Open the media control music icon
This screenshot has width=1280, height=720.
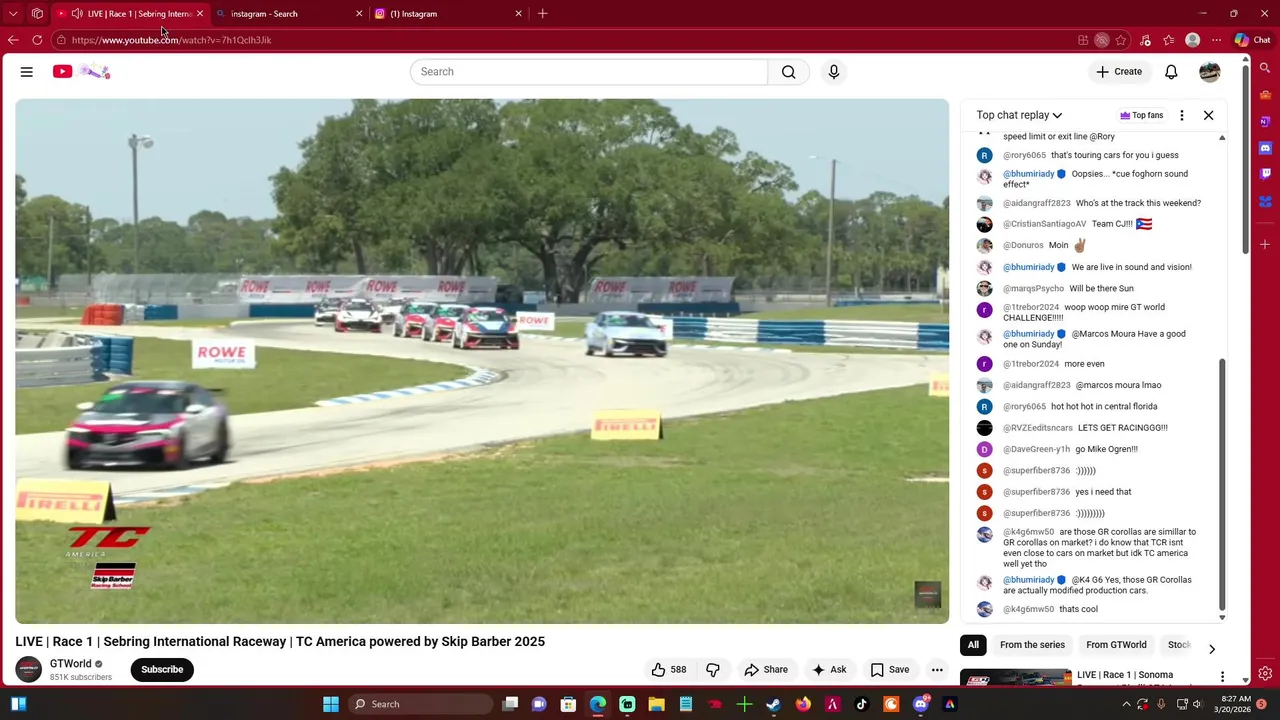pos(1145,40)
